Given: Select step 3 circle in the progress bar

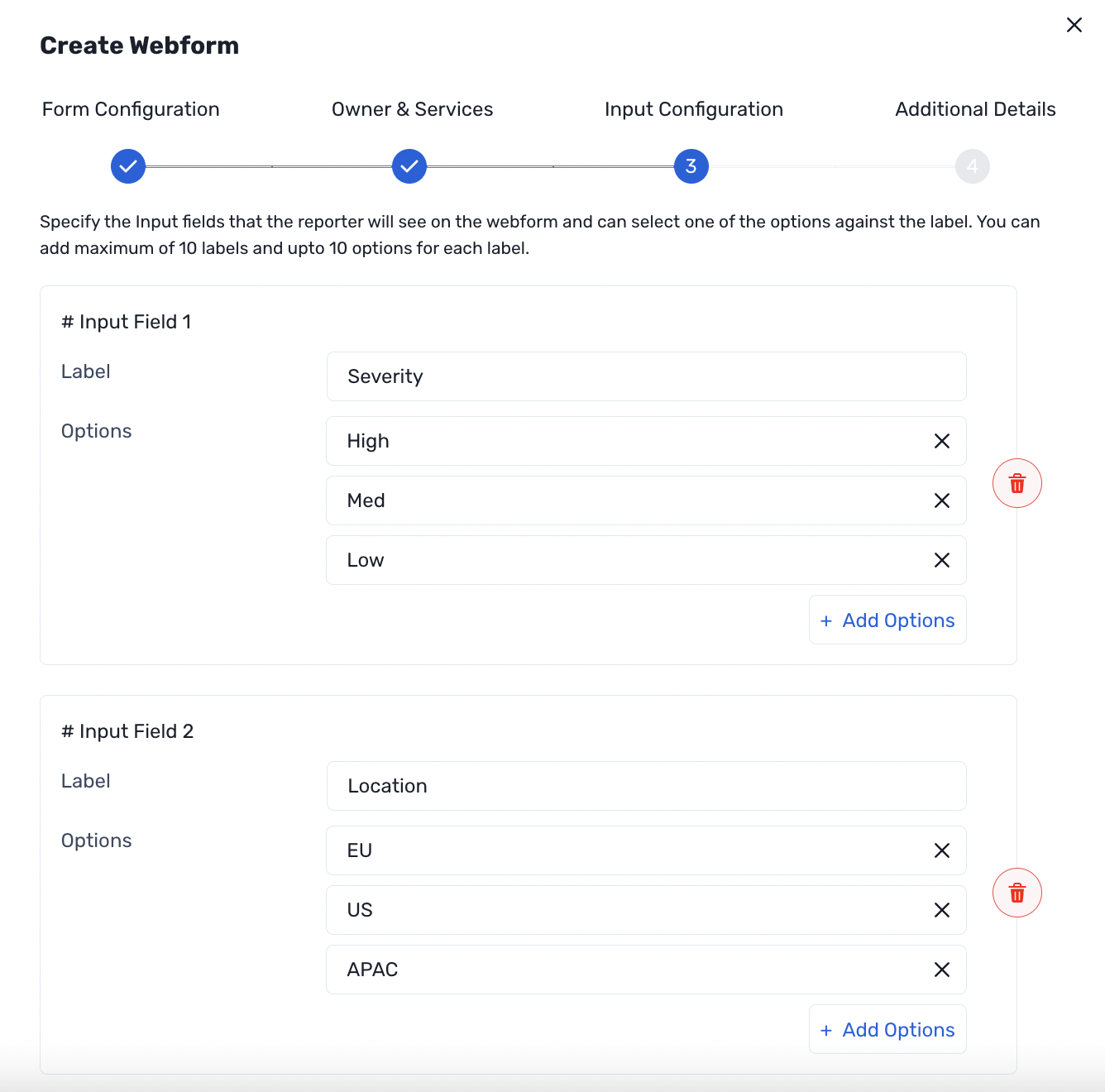Looking at the screenshot, I should pyautogui.click(x=691, y=166).
